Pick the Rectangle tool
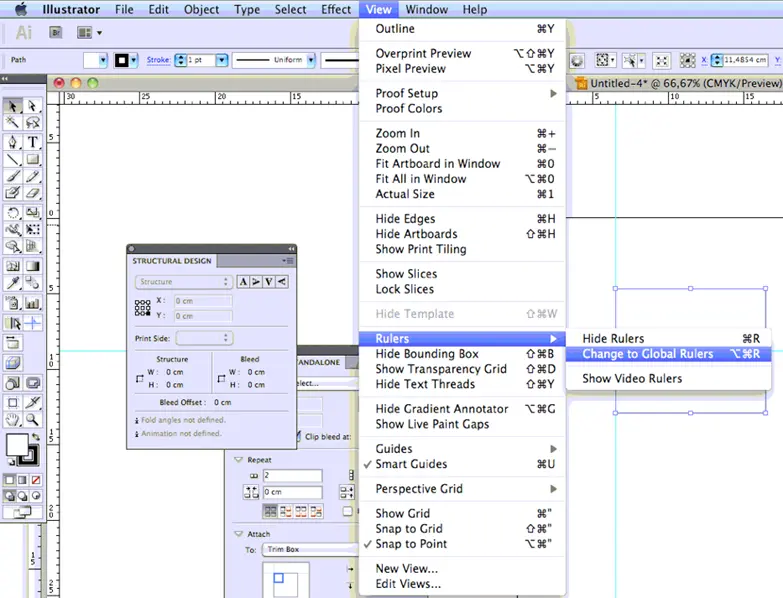783x598 pixels. [32, 159]
